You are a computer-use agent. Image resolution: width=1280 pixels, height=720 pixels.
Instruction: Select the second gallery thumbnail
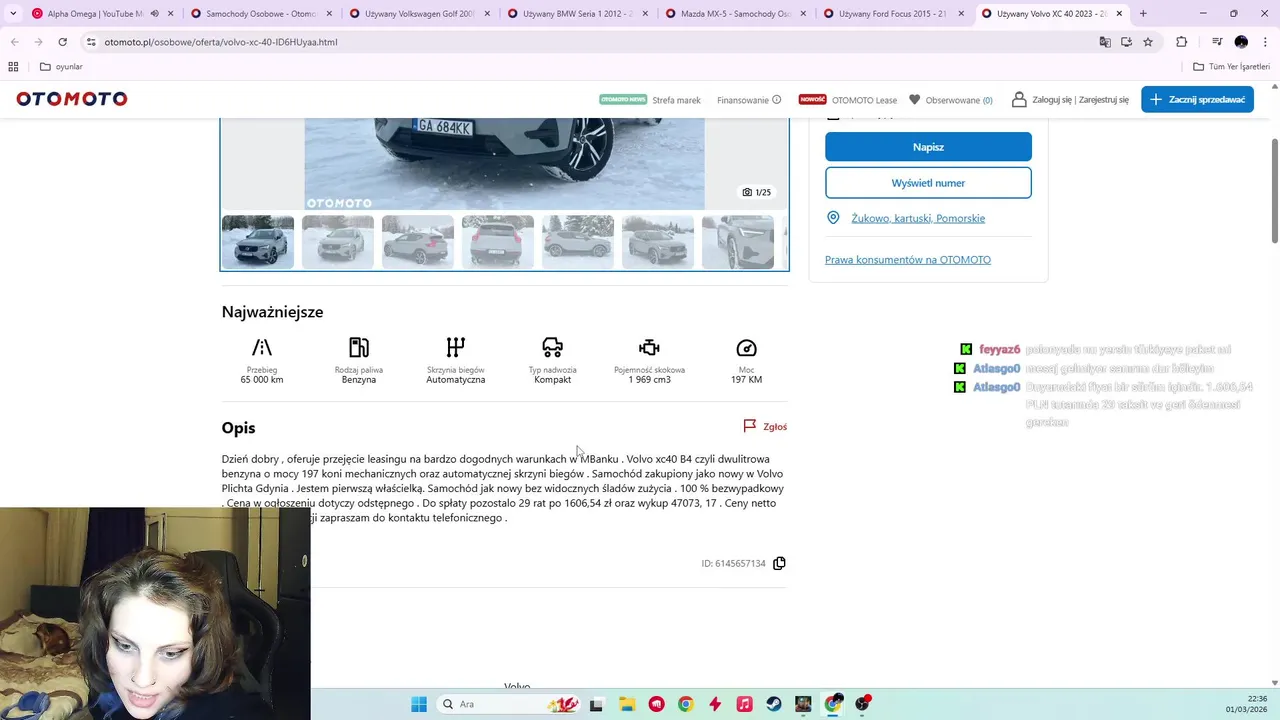(x=338, y=242)
